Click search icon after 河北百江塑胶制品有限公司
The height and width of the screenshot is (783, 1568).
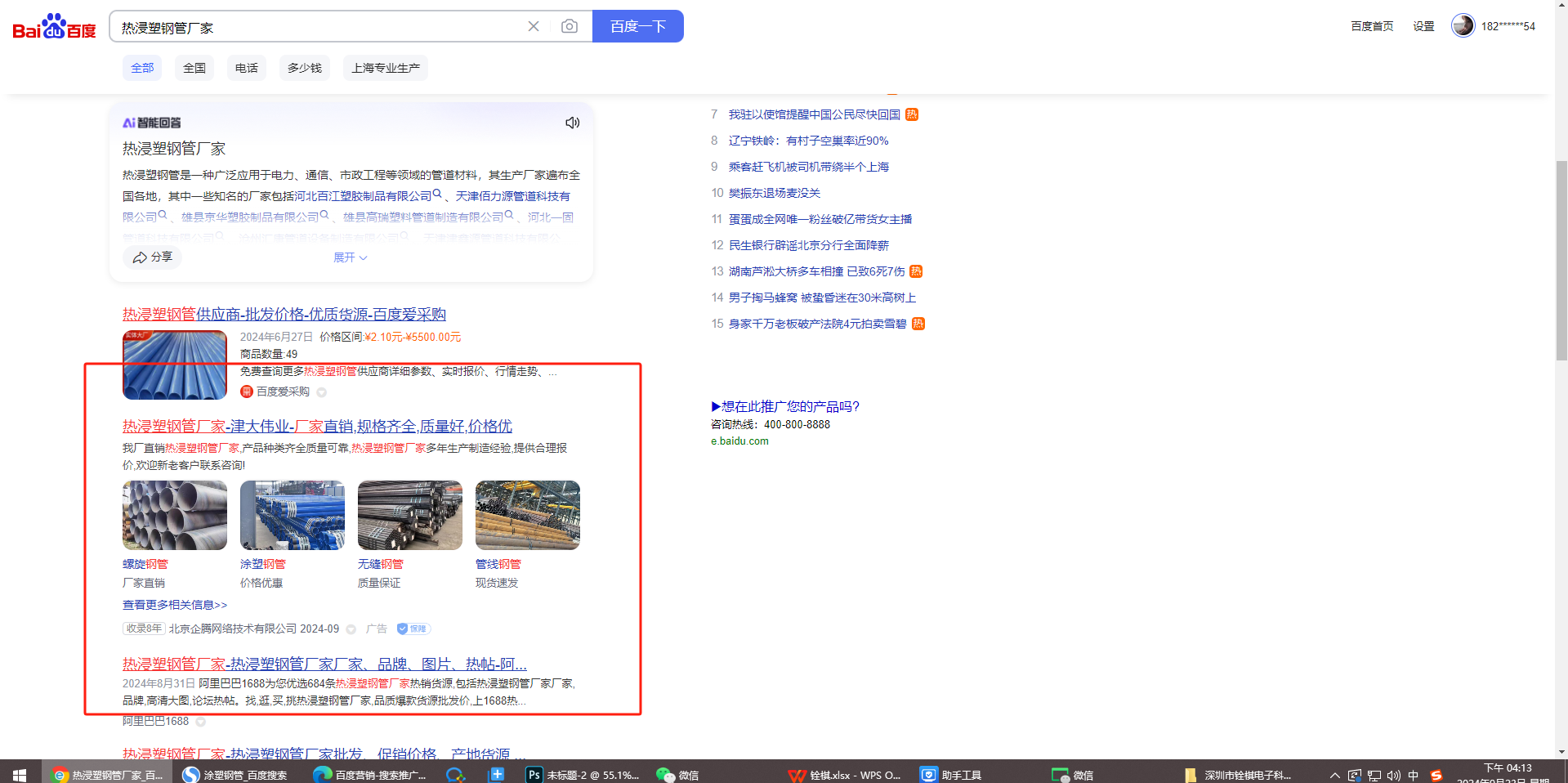click(438, 195)
